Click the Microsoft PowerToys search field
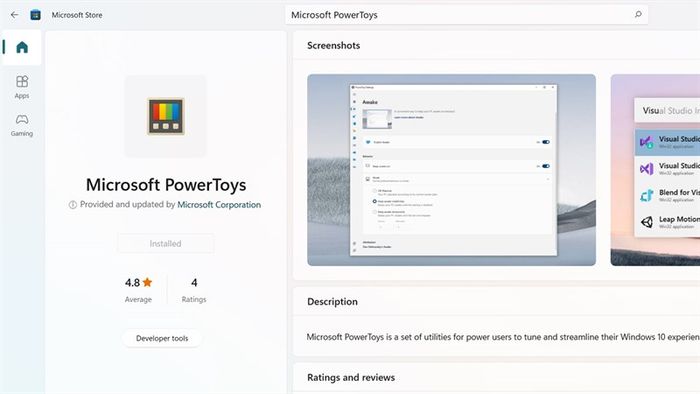 click(467, 15)
